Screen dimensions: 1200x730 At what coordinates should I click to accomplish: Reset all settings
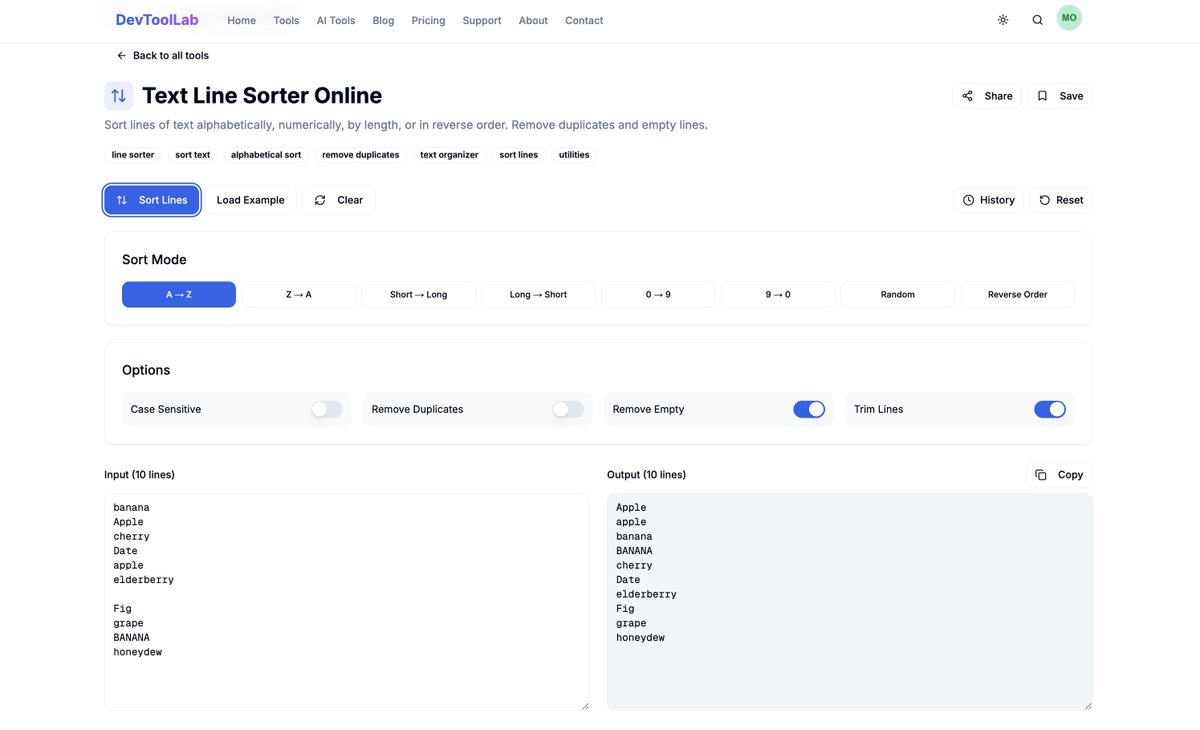click(1061, 200)
